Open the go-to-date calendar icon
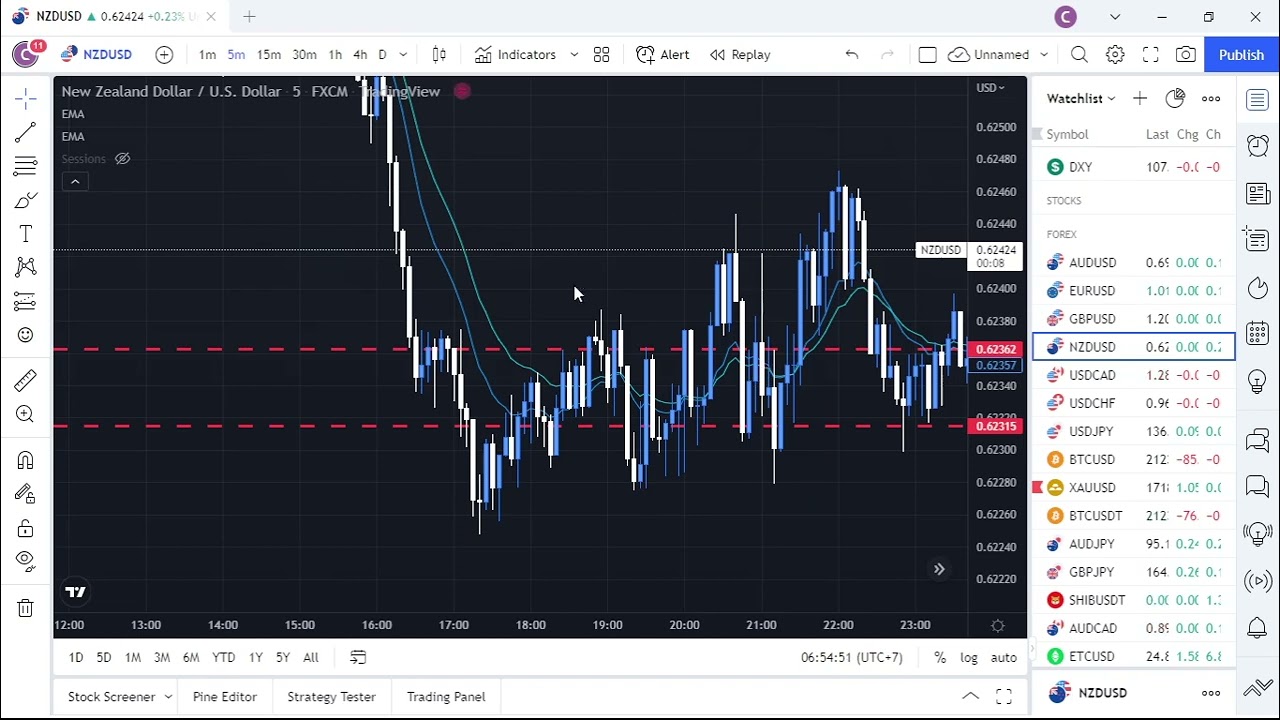 358,657
